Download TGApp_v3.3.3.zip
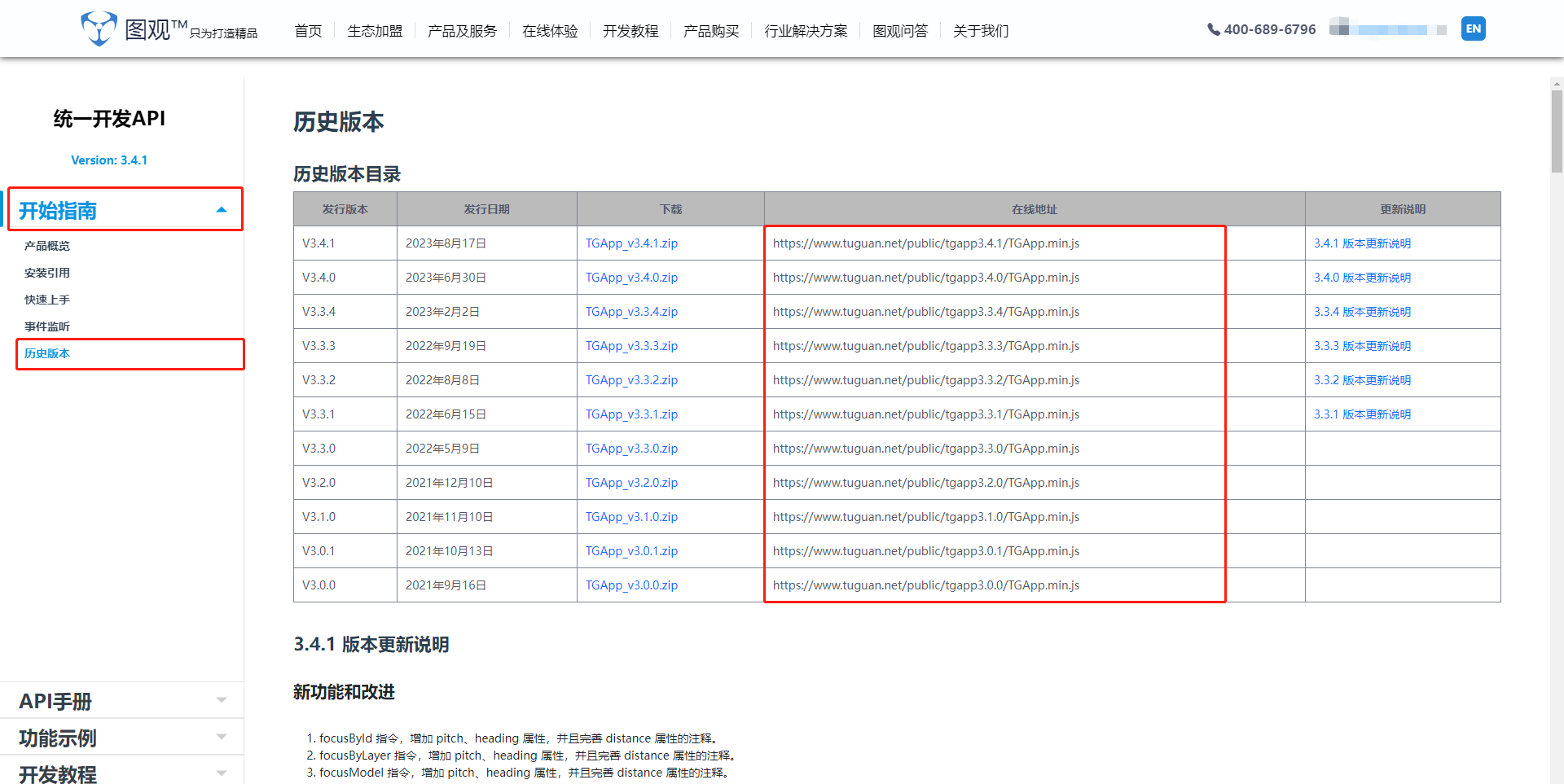Image resolution: width=1564 pixels, height=784 pixels. point(631,346)
